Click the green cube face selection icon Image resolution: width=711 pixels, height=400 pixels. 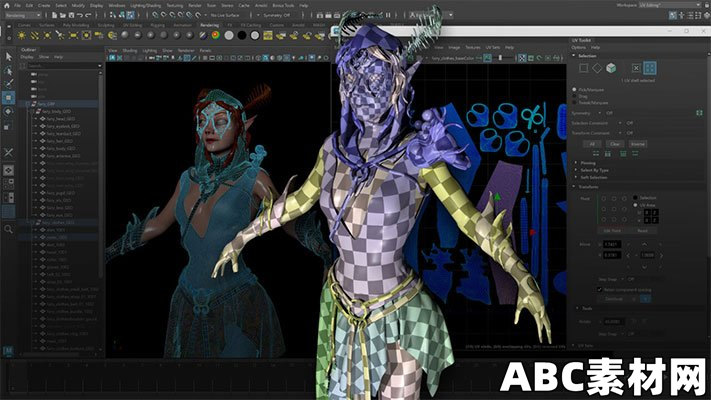pos(611,68)
